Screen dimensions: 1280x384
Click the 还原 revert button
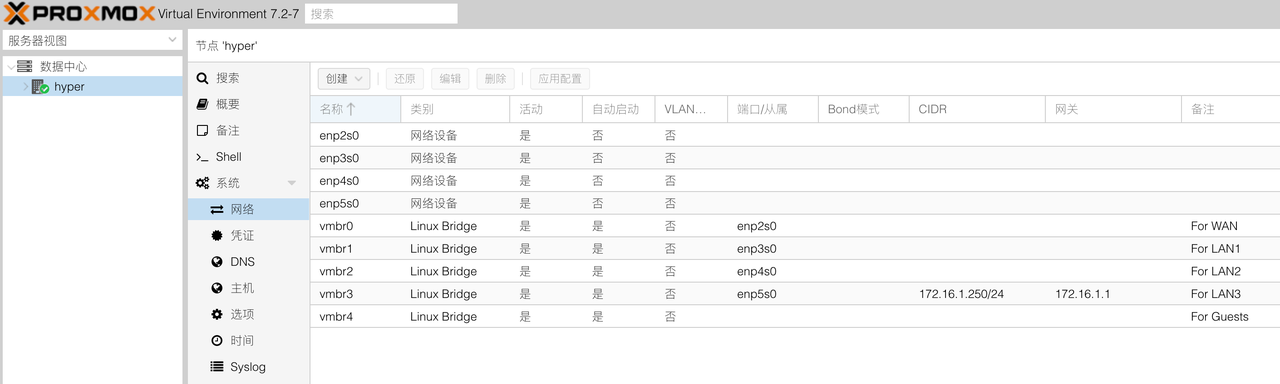[x=405, y=79]
